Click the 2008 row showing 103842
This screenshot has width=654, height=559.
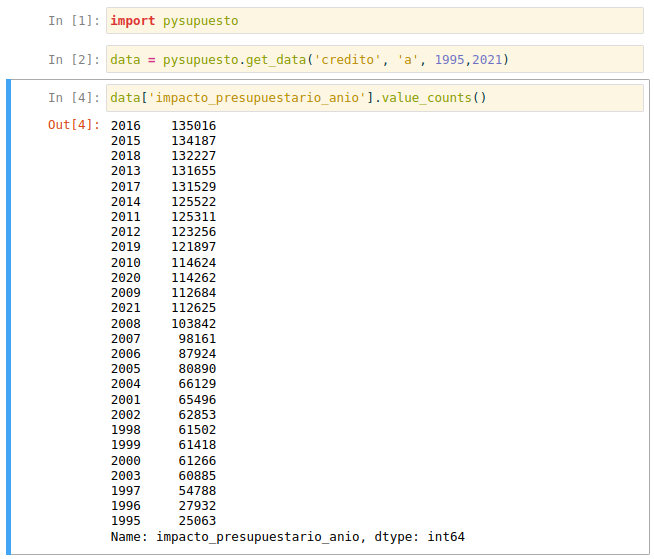[x=163, y=323]
